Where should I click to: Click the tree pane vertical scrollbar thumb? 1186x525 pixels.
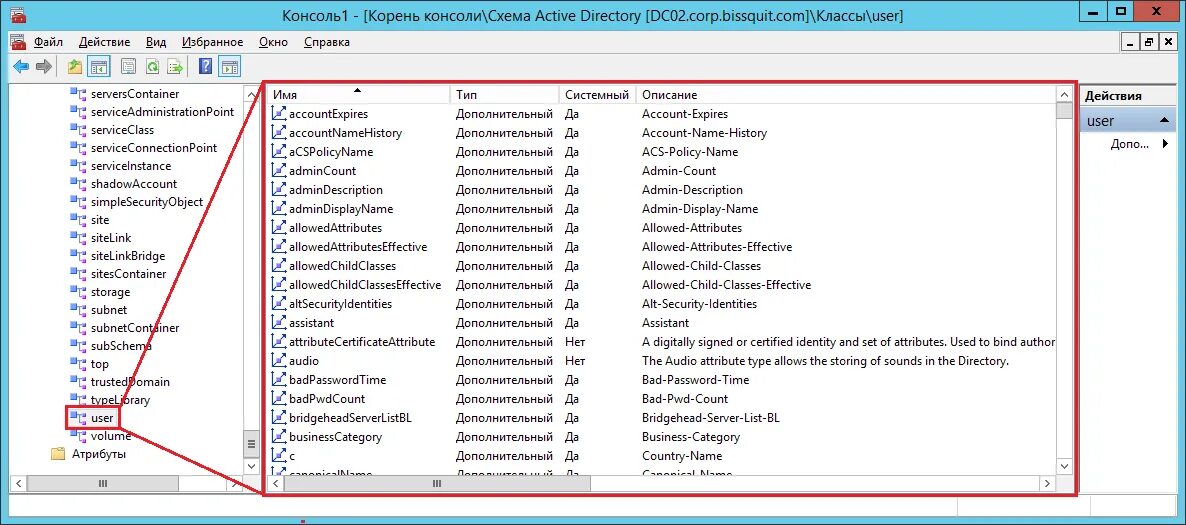tap(251, 443)
